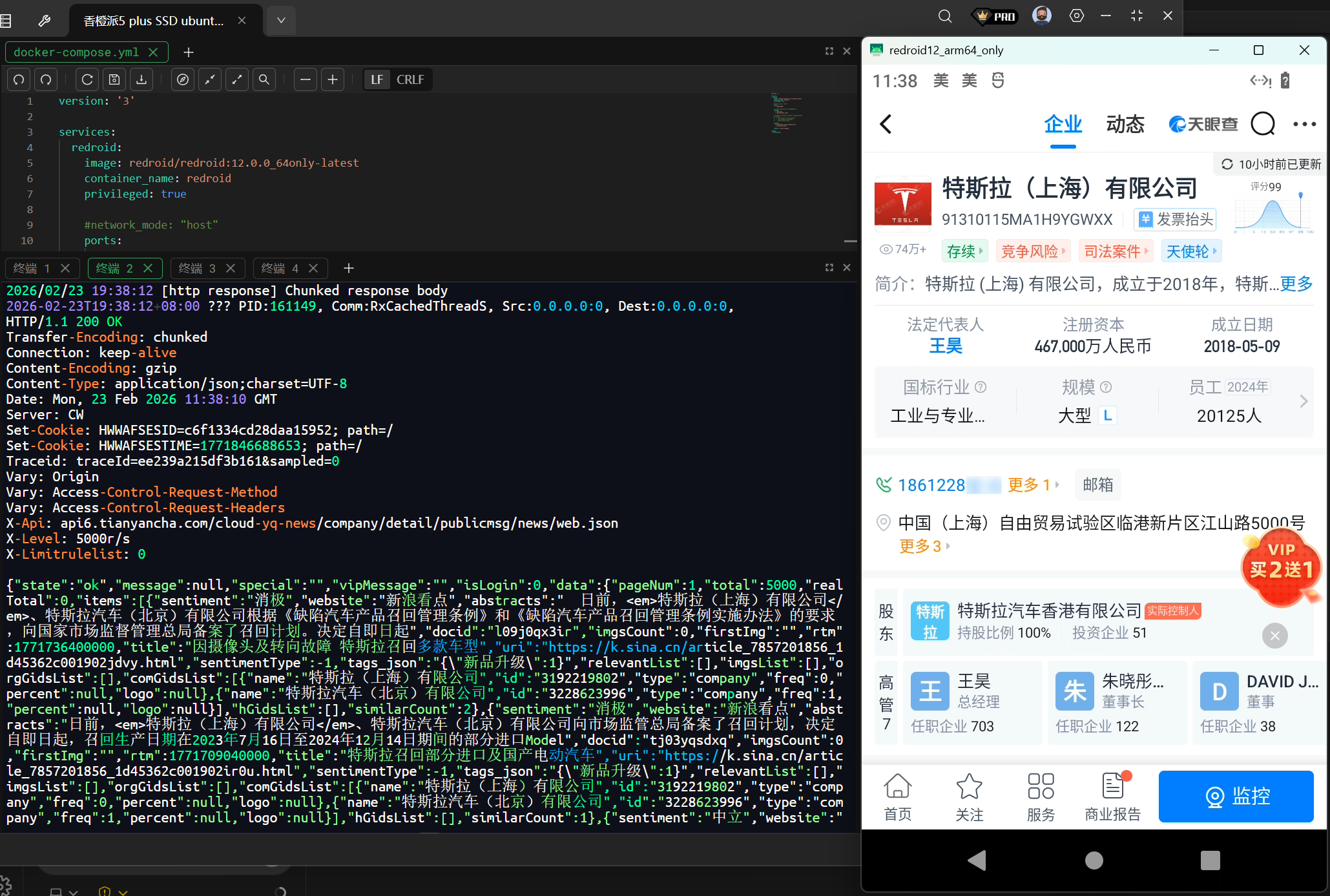1330x896 pixels.
Task: Click the outward-arrows expand icon in editor toolbar
Action: 237,79
